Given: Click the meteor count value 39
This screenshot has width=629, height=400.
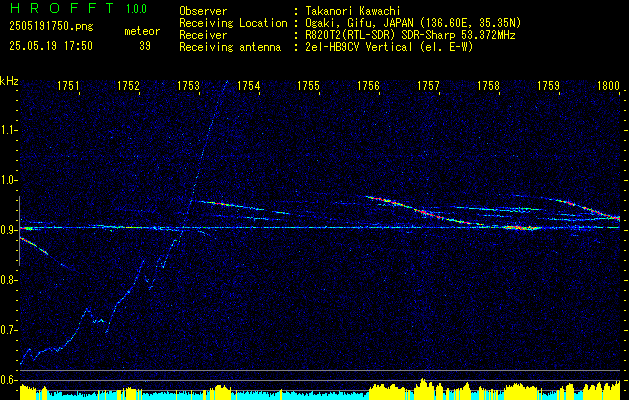Looking at the screenshot, I should pyautogui.click(x=145, y=46).
